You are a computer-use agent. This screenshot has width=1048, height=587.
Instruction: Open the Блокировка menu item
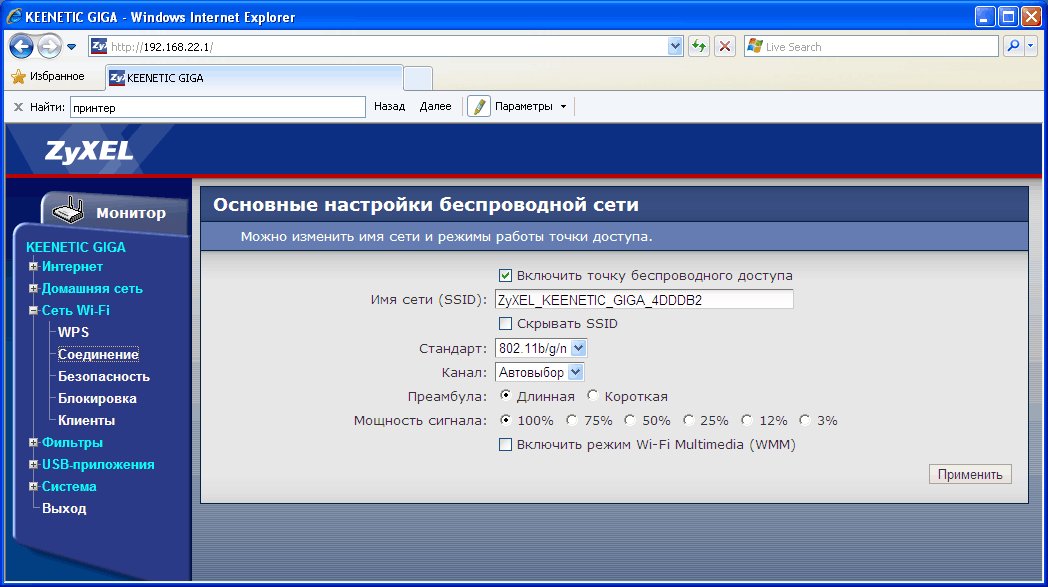pos(97,398)
